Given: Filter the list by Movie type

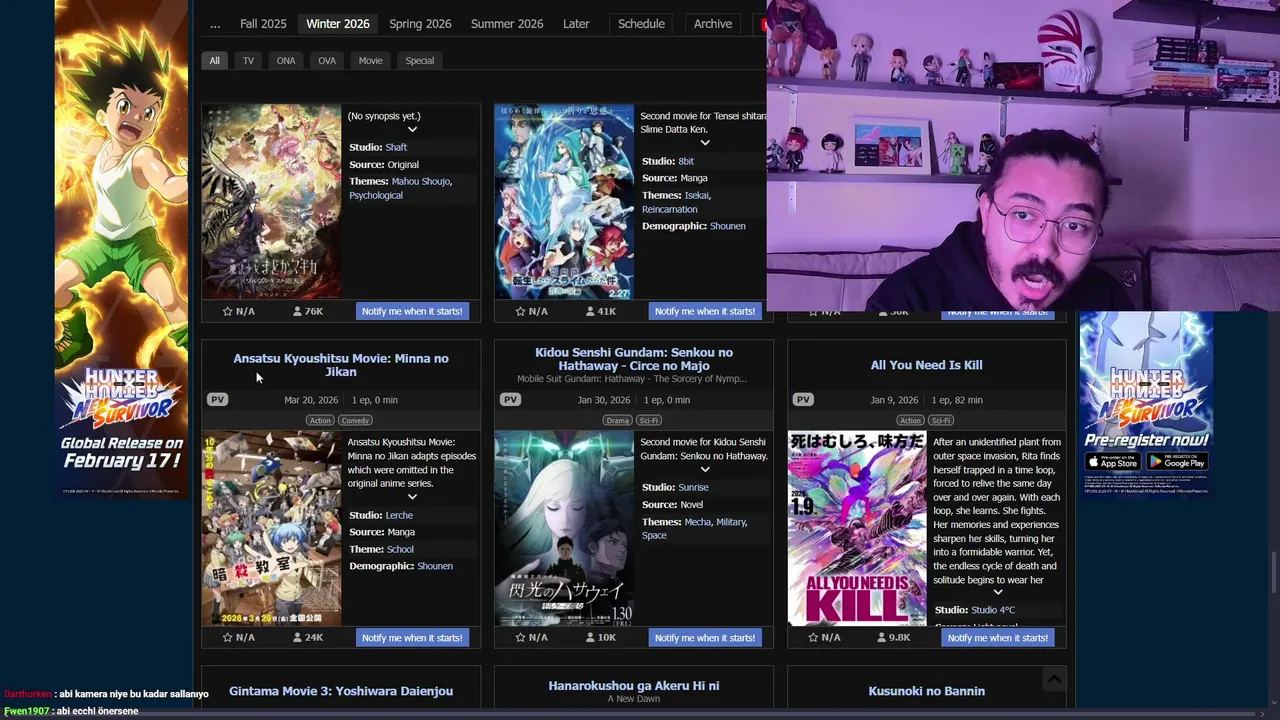Looking at the screenshot, I should point(371,61).
